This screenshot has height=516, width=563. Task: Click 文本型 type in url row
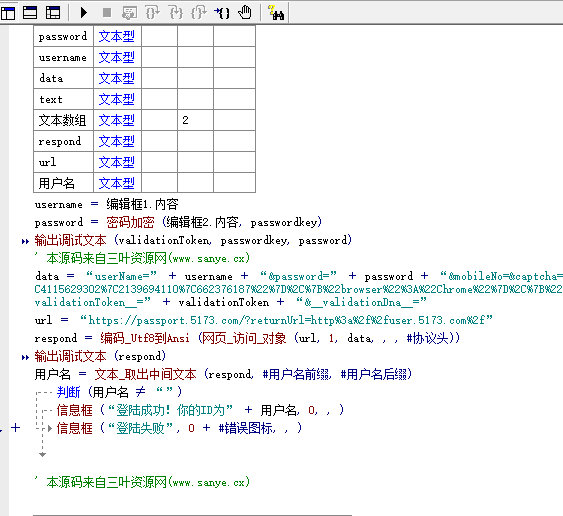[117, 162]
